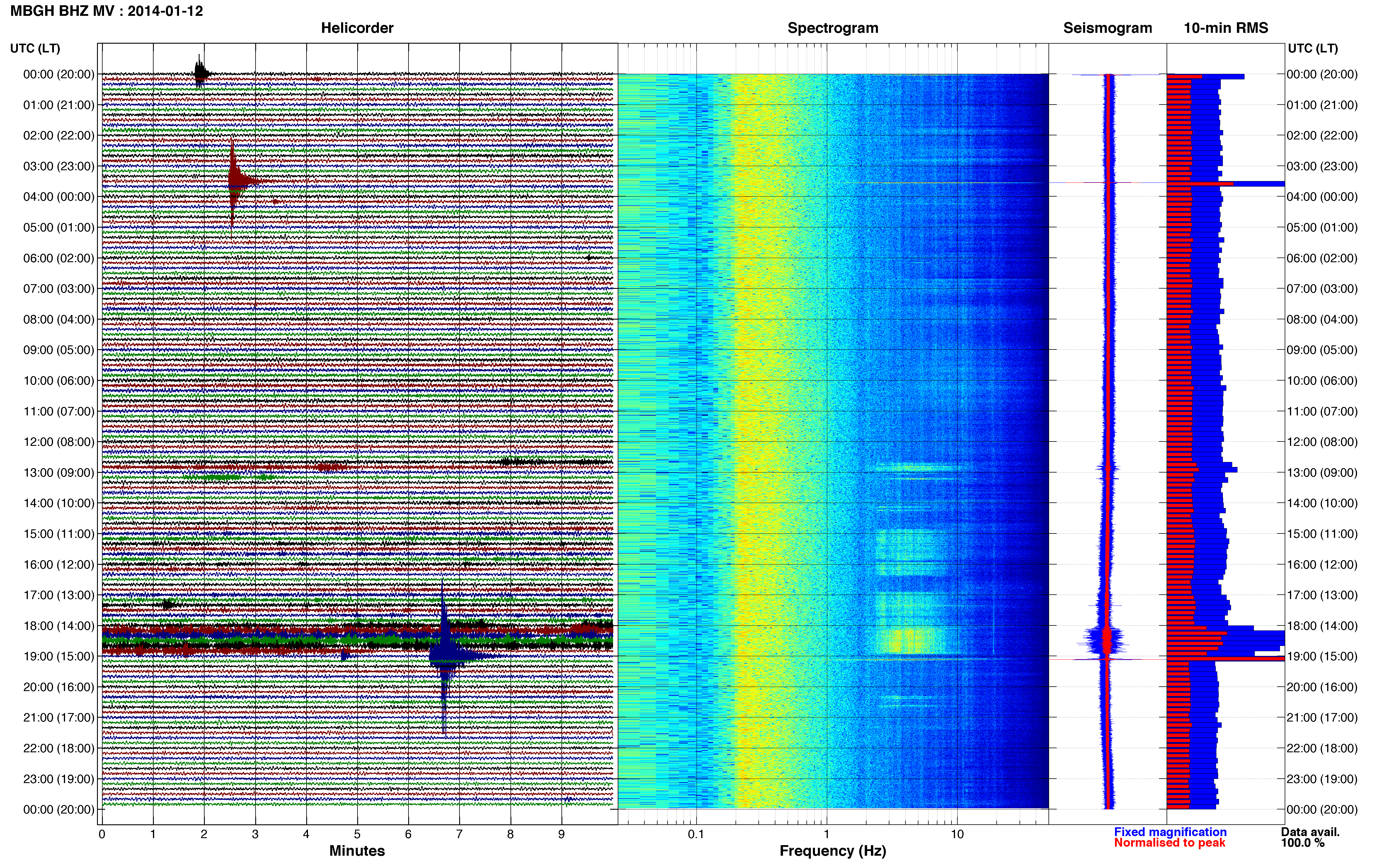
Task: Click RMS-side time label 07:00 (03:00)
Action: point(1322,289)
